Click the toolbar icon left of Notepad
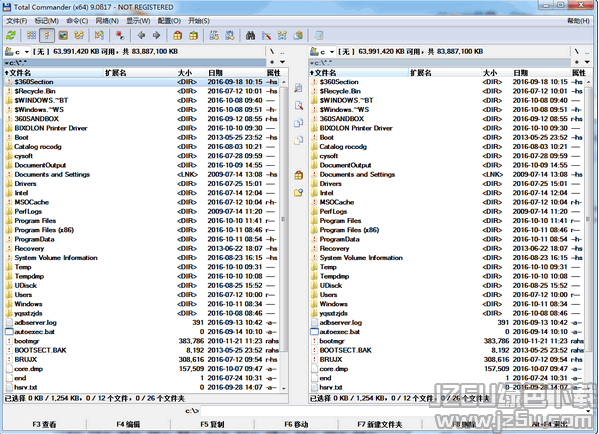Screen dimensions: 599x434 pyautogui.click(x=298, y=36)
